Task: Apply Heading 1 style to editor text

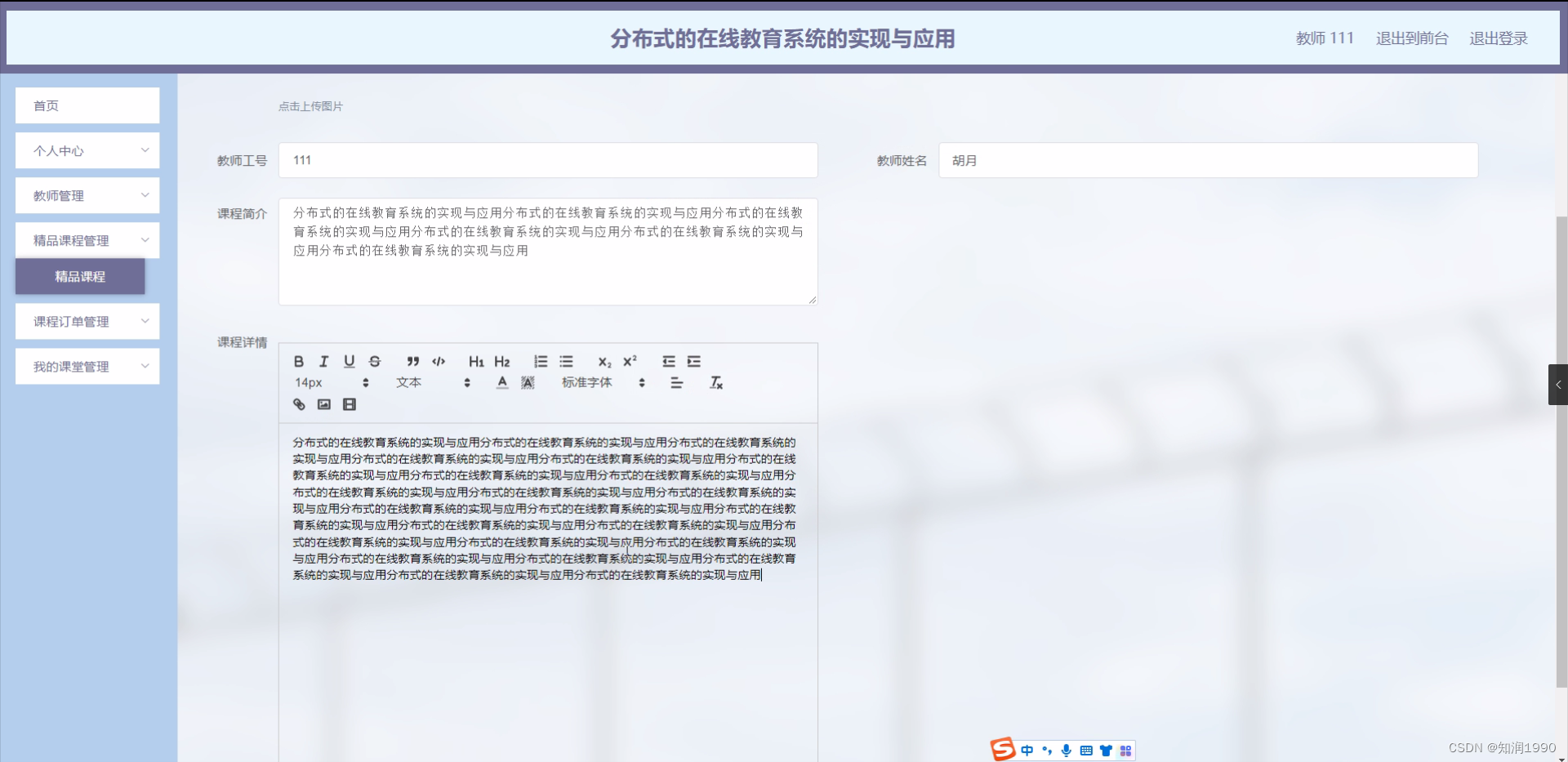Action: (x=476, y=362)
